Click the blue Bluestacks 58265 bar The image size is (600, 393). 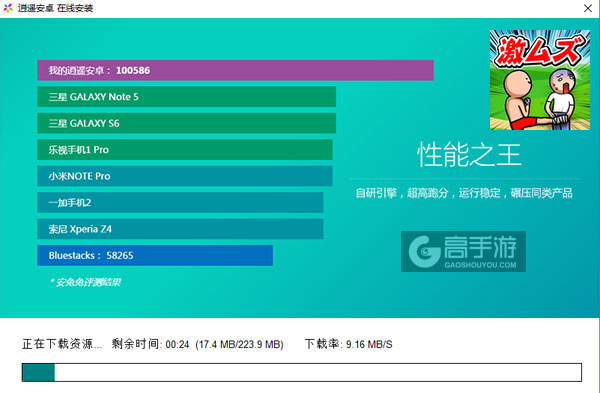[x=155, y=255]
